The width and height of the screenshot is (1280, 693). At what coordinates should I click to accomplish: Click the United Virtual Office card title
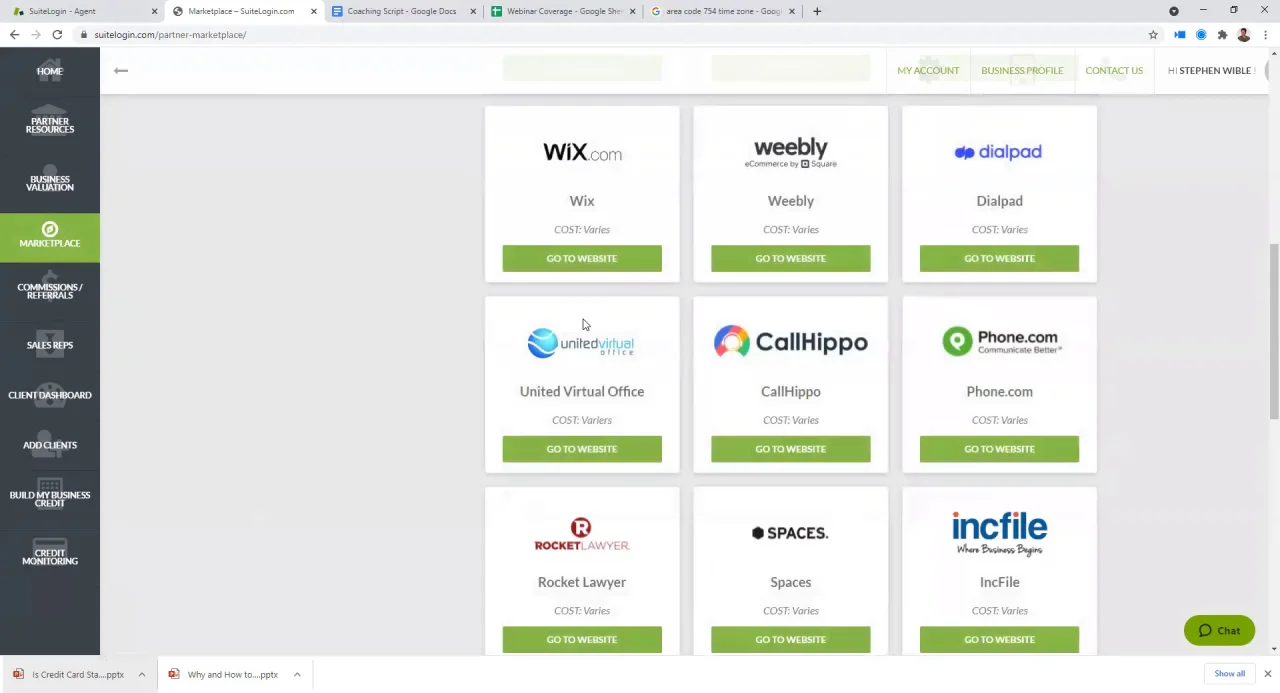coord(582,392)
